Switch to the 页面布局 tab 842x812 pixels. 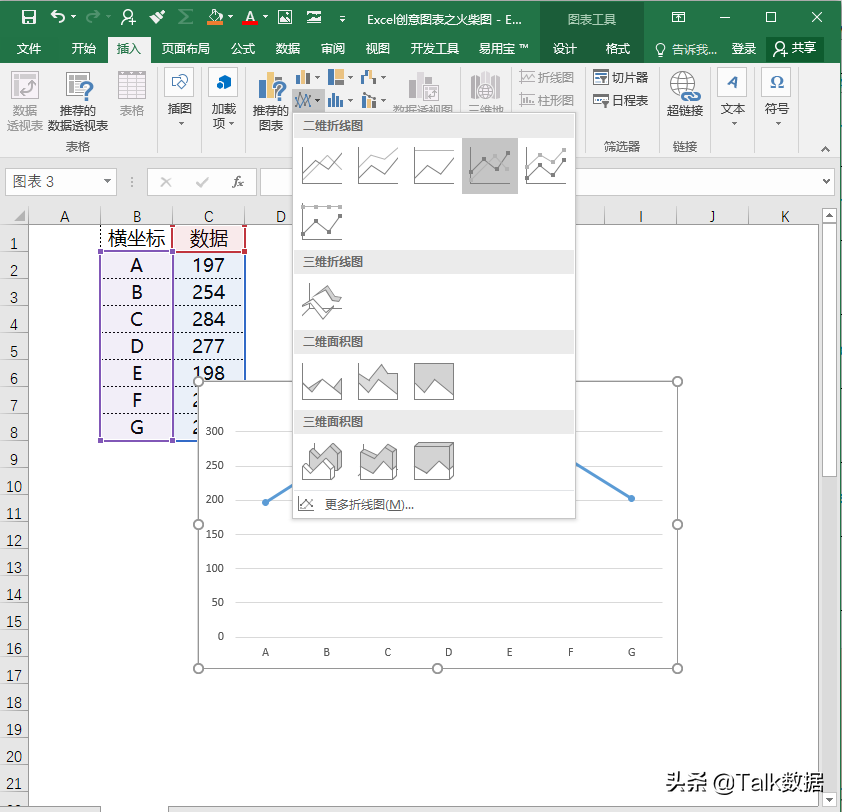pos(185,49)
